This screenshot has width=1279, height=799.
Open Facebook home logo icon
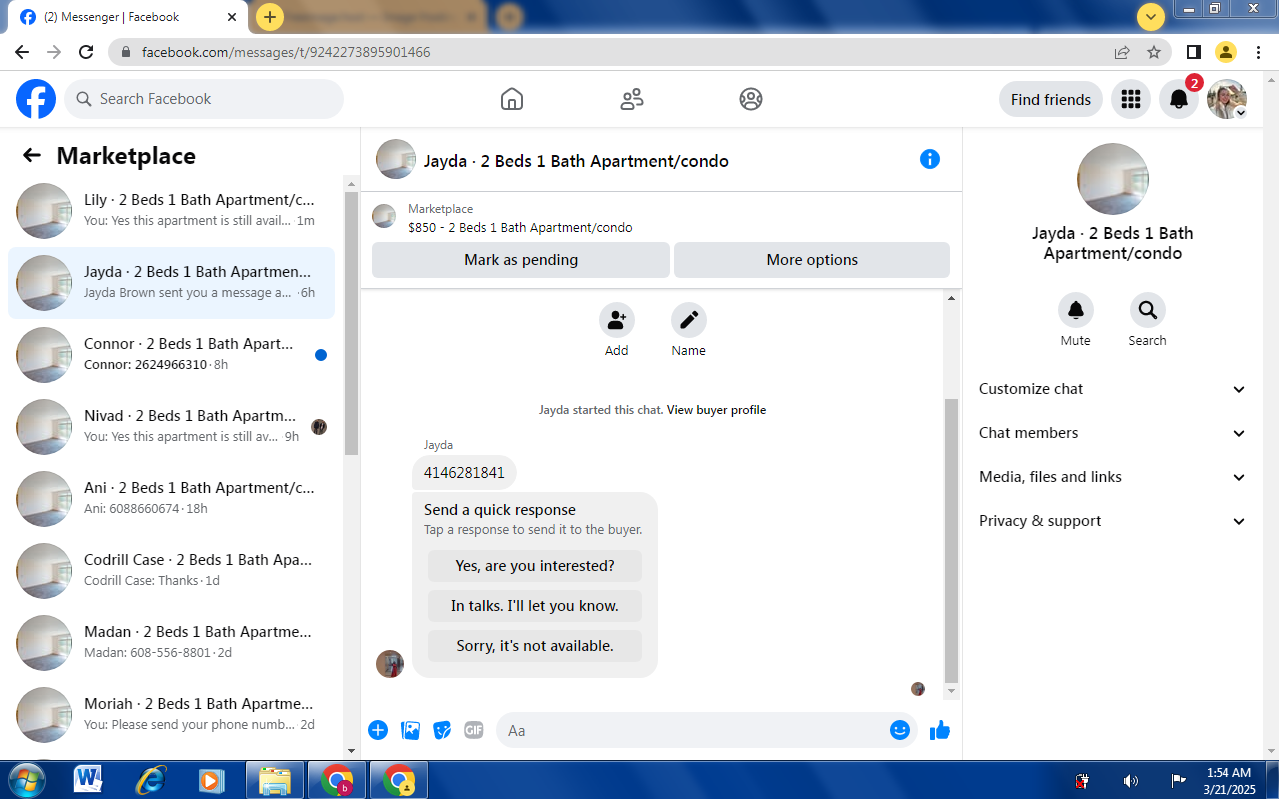(36, 99)
